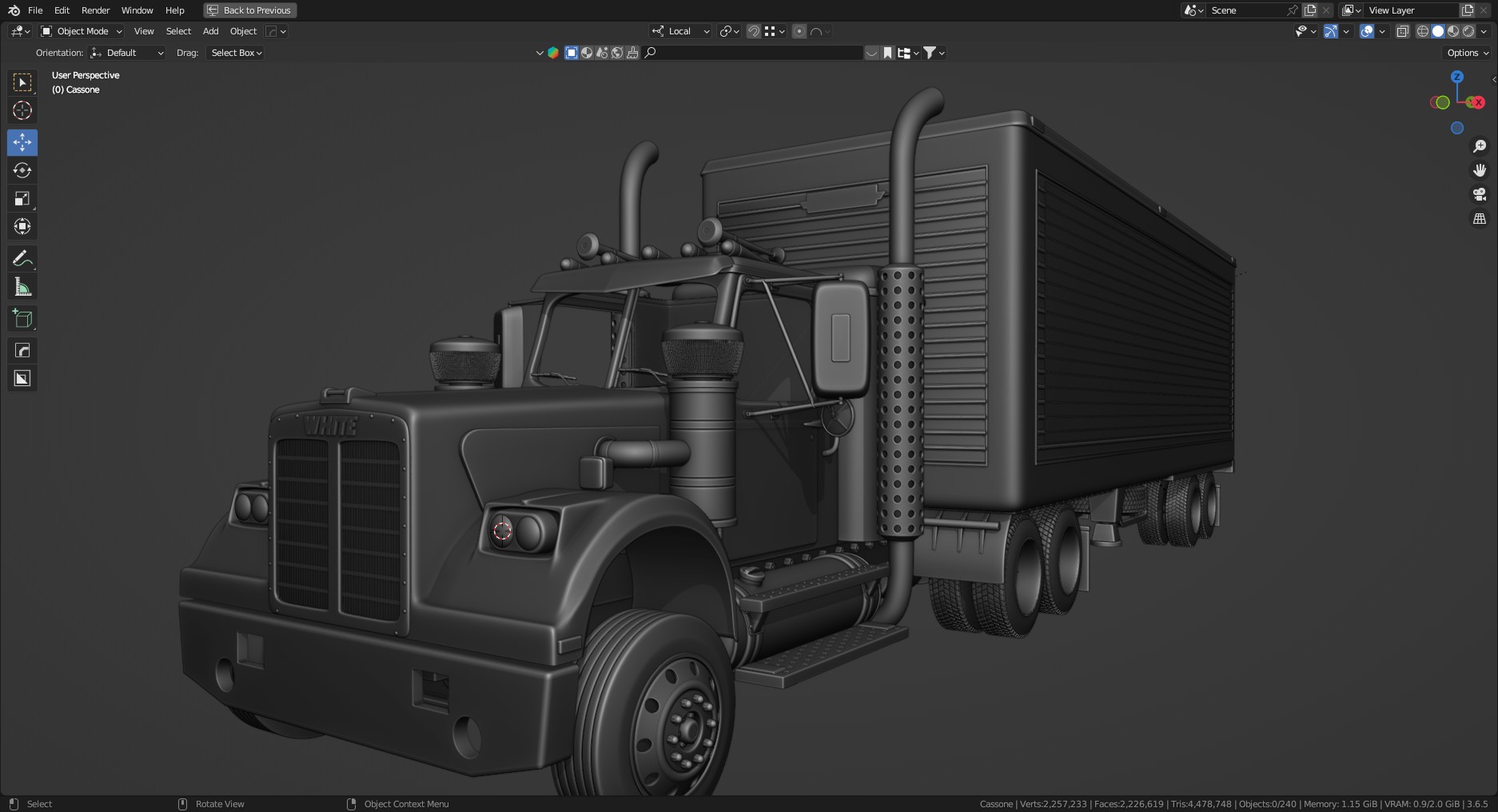Open the display mode tree button
Screen dimensions: 1498x812
click(x=908, y=53)
